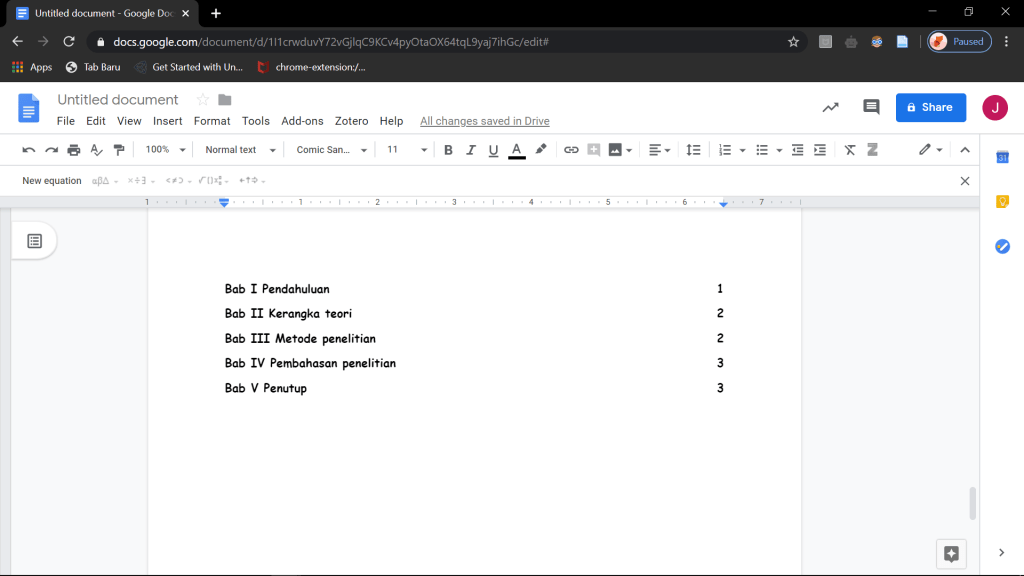Insert a link using the link icon
The height and width of the screenshot is (576, 1024).
[x=571, y=150]
